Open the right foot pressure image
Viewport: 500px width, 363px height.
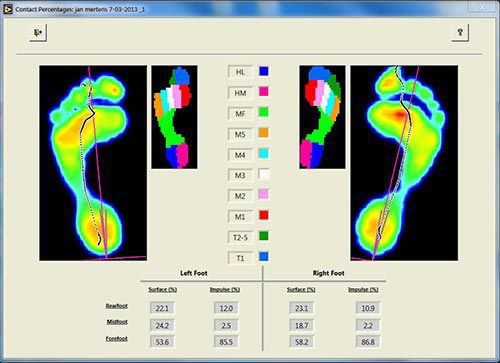(x=404, y=163)
